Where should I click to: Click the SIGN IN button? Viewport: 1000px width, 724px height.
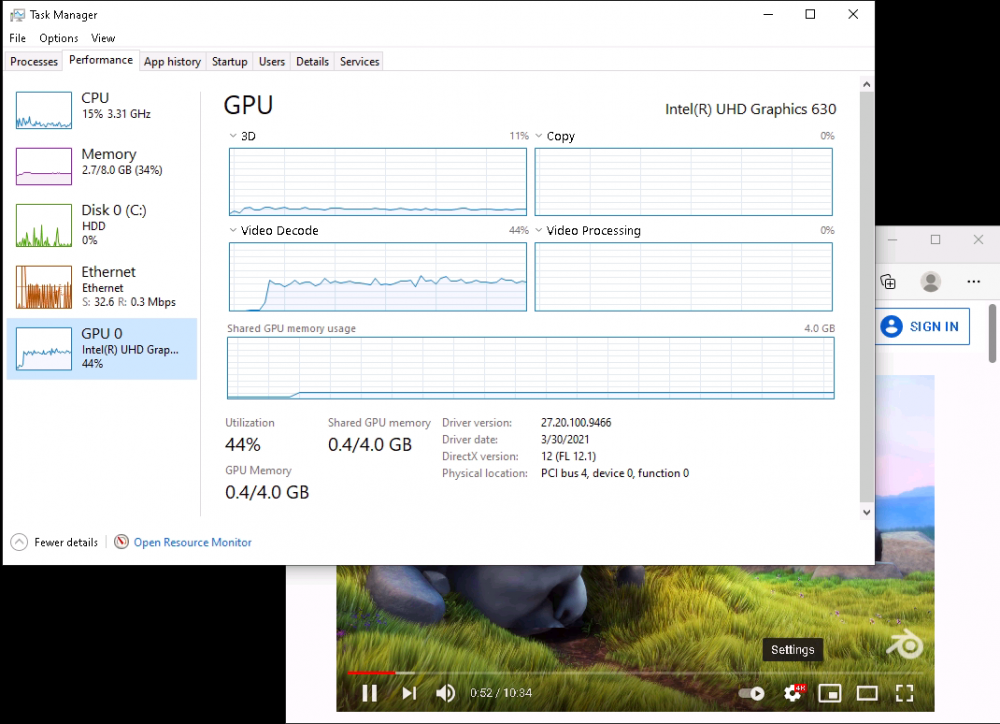pyautogui.click(x=922, y=327)
